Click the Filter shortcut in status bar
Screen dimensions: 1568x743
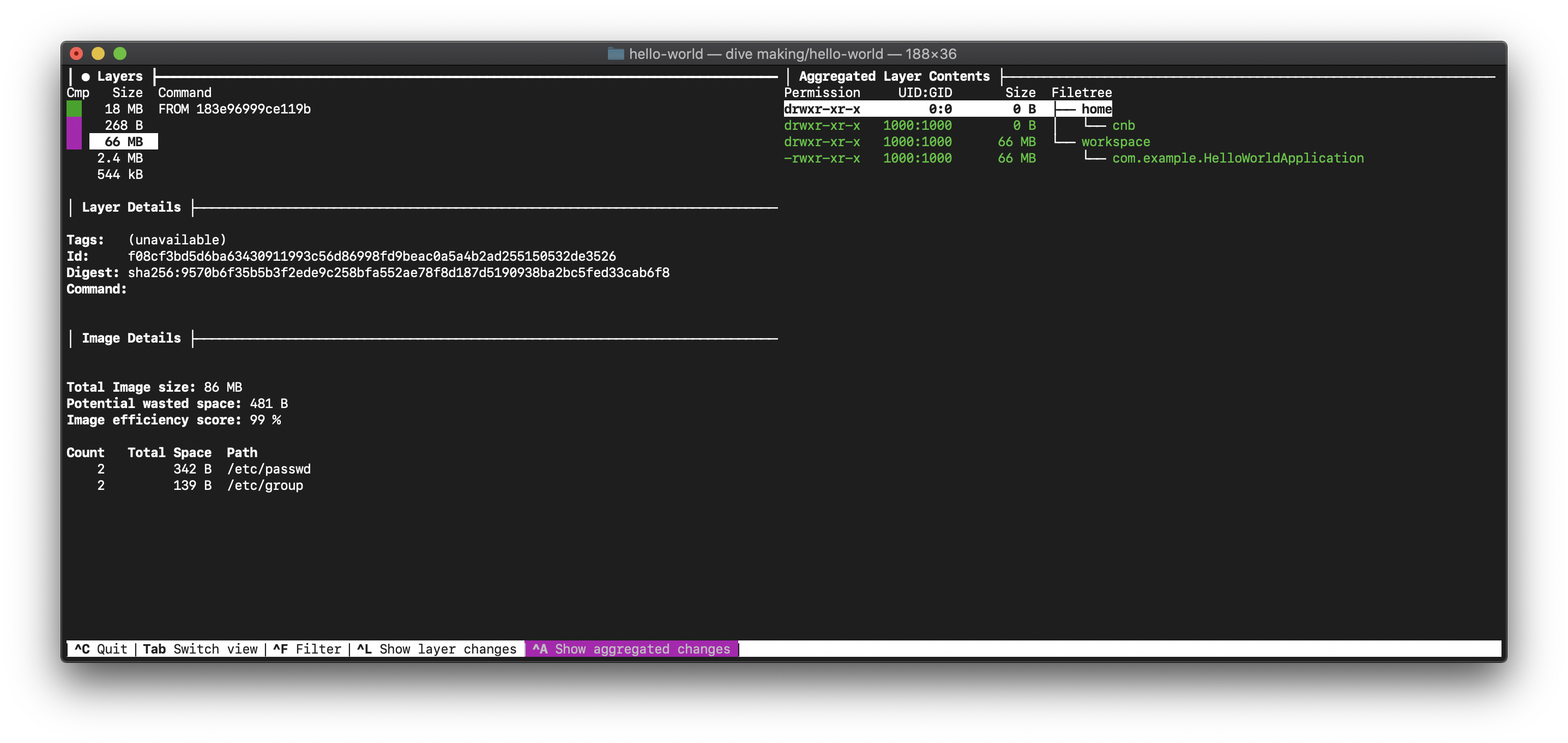[x=307, y=649]
